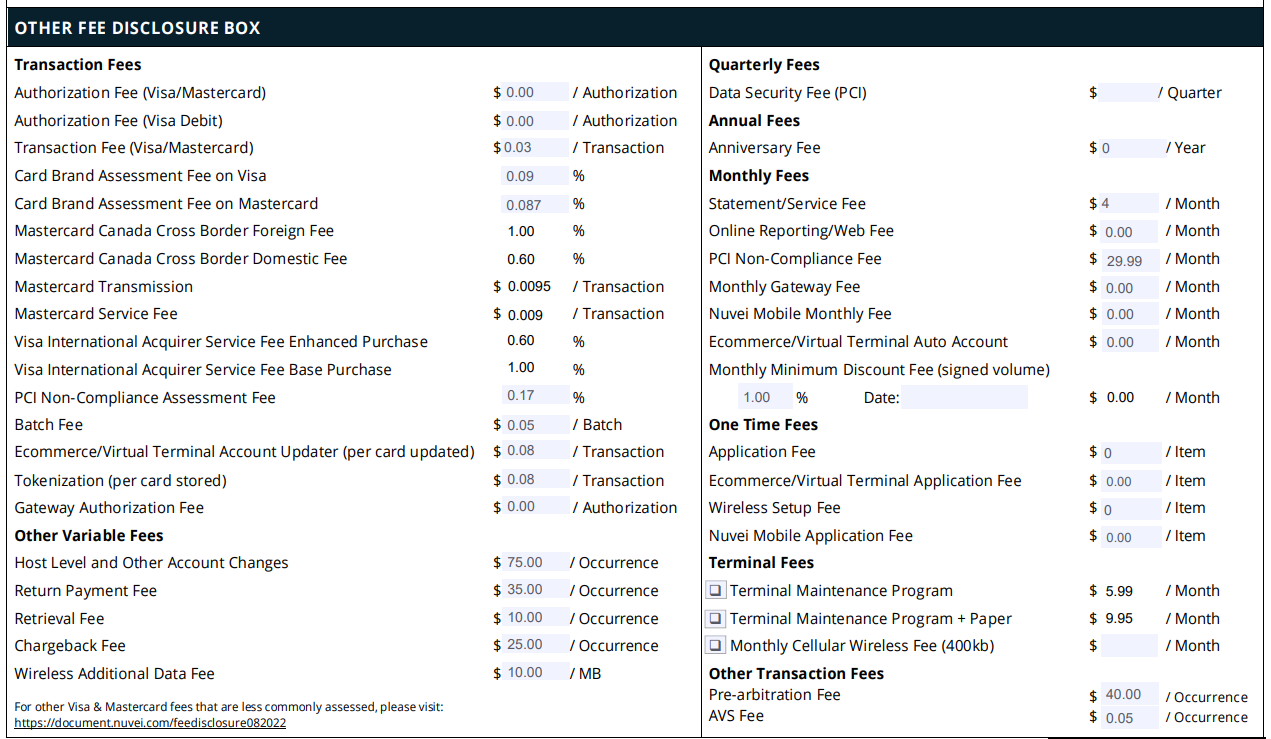Click the Authorization Fee (Visa/Mastercard) amount field

(535, 93)
